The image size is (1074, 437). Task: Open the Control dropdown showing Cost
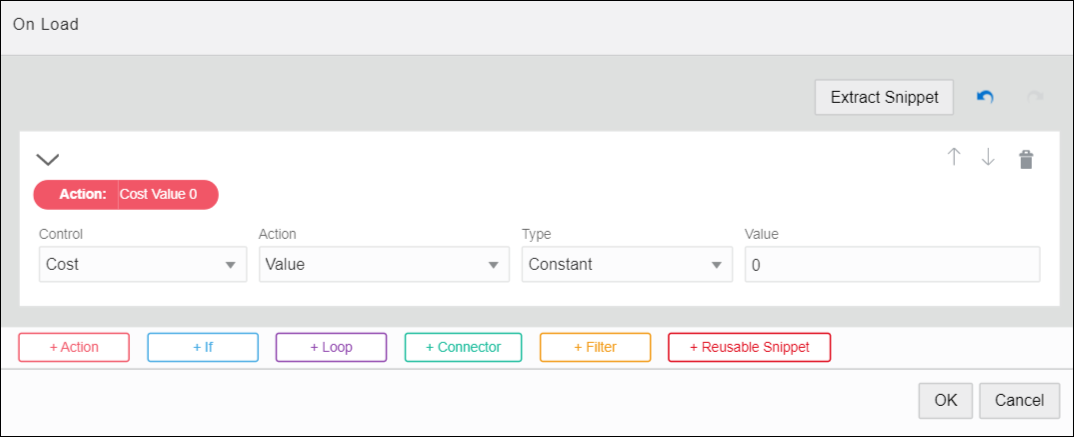coord(142,265)
